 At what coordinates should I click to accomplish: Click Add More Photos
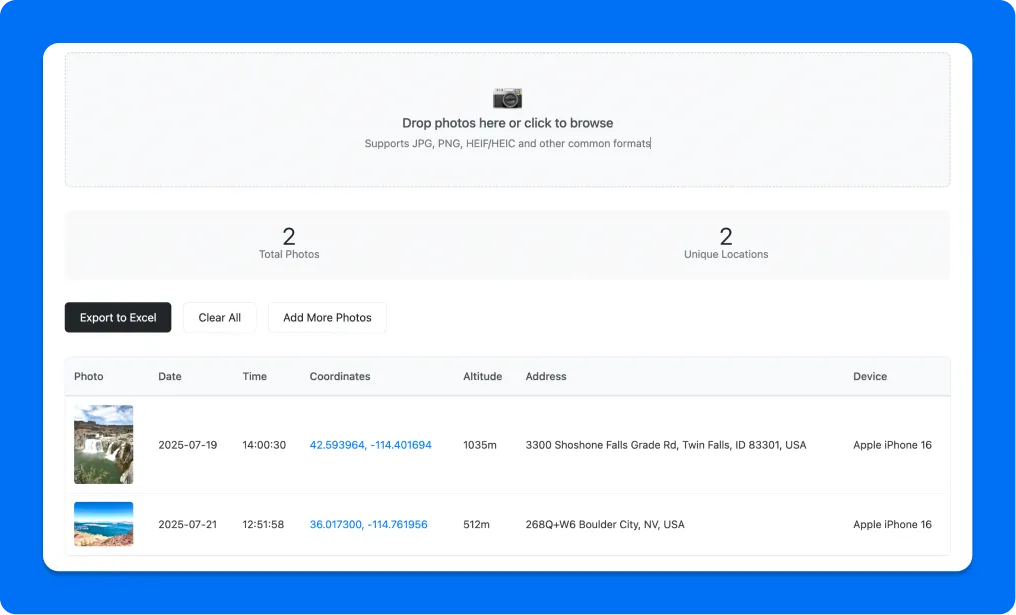pos(327,317)
